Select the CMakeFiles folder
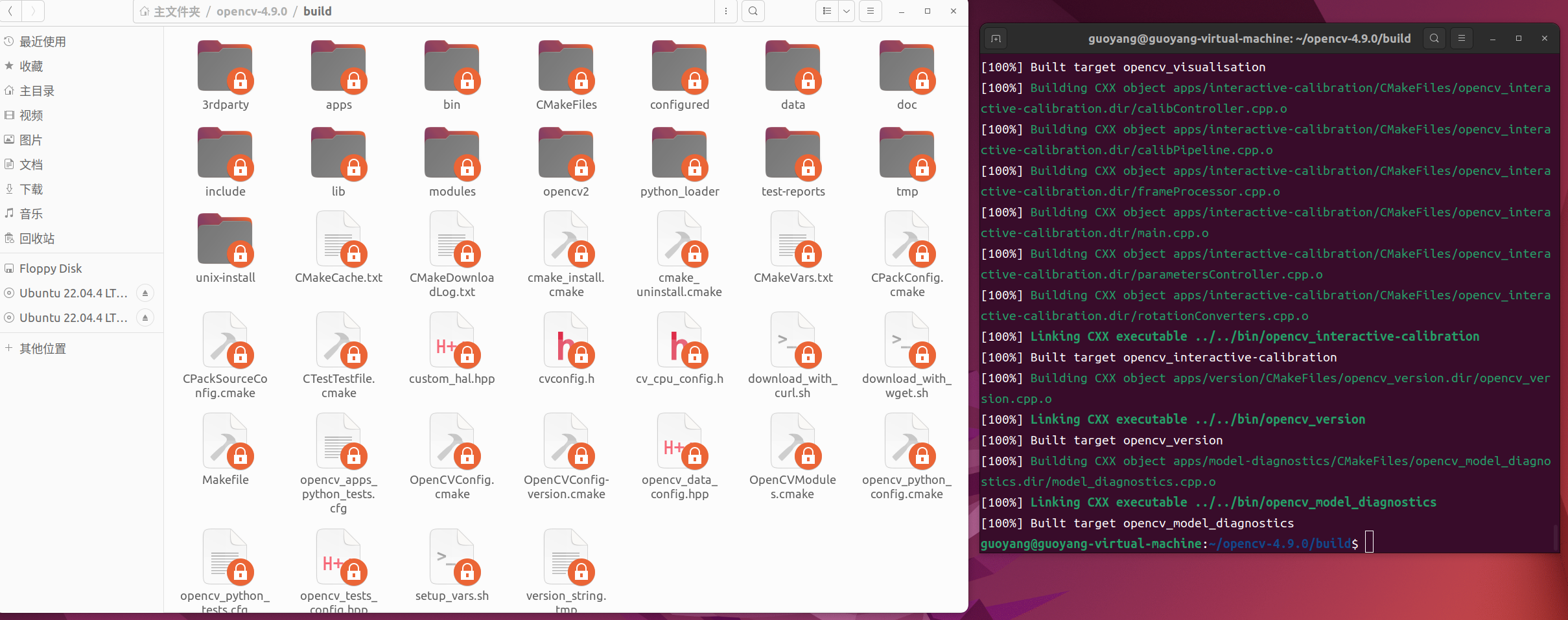This screenshot has height=620, width=1568. point(566,75)
